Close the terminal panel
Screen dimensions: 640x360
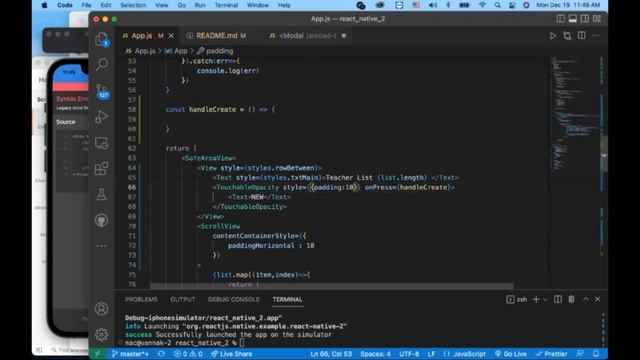(598, 299)
